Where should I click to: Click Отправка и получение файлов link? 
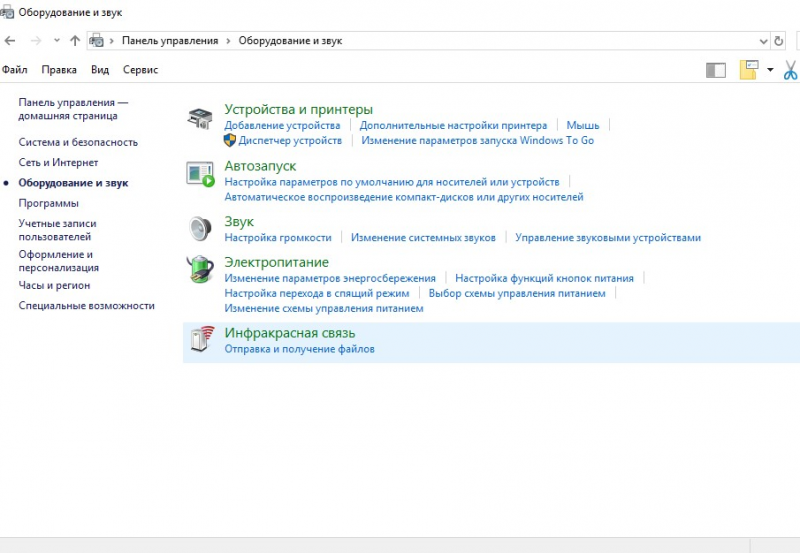pyautogui.click(x=299, y=349)
